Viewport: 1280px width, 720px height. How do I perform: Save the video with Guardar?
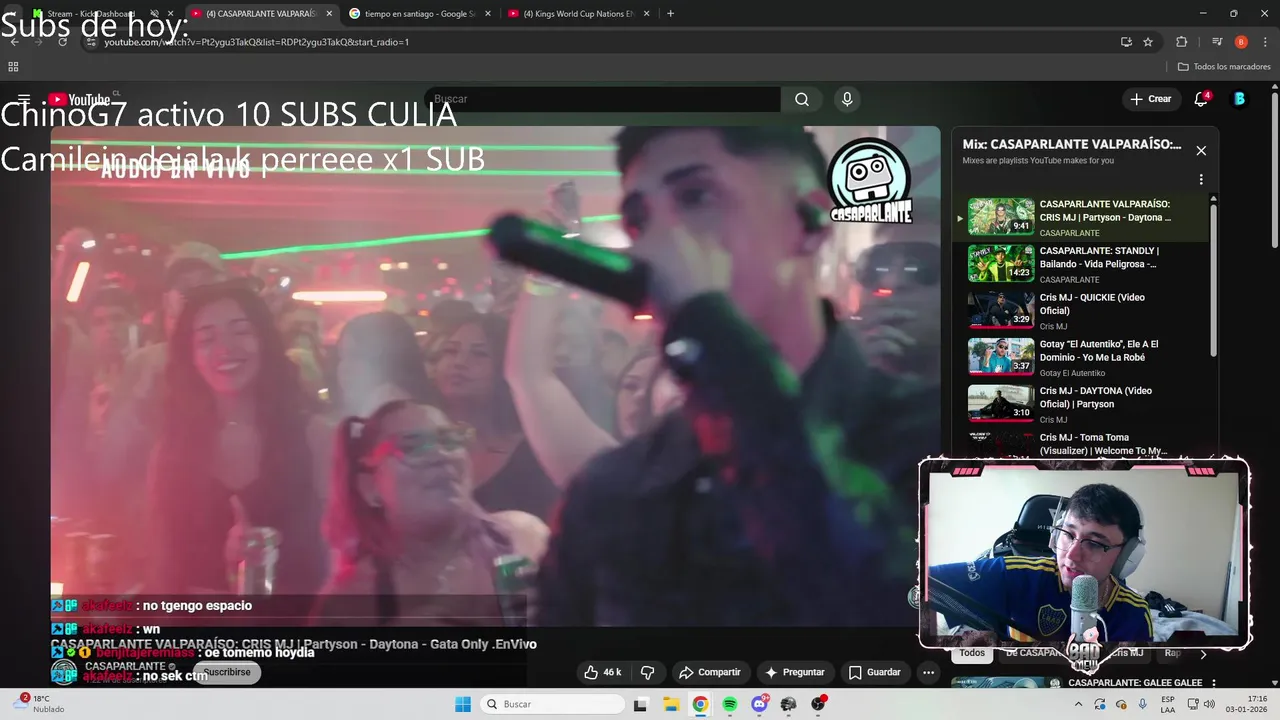point(874,672)
